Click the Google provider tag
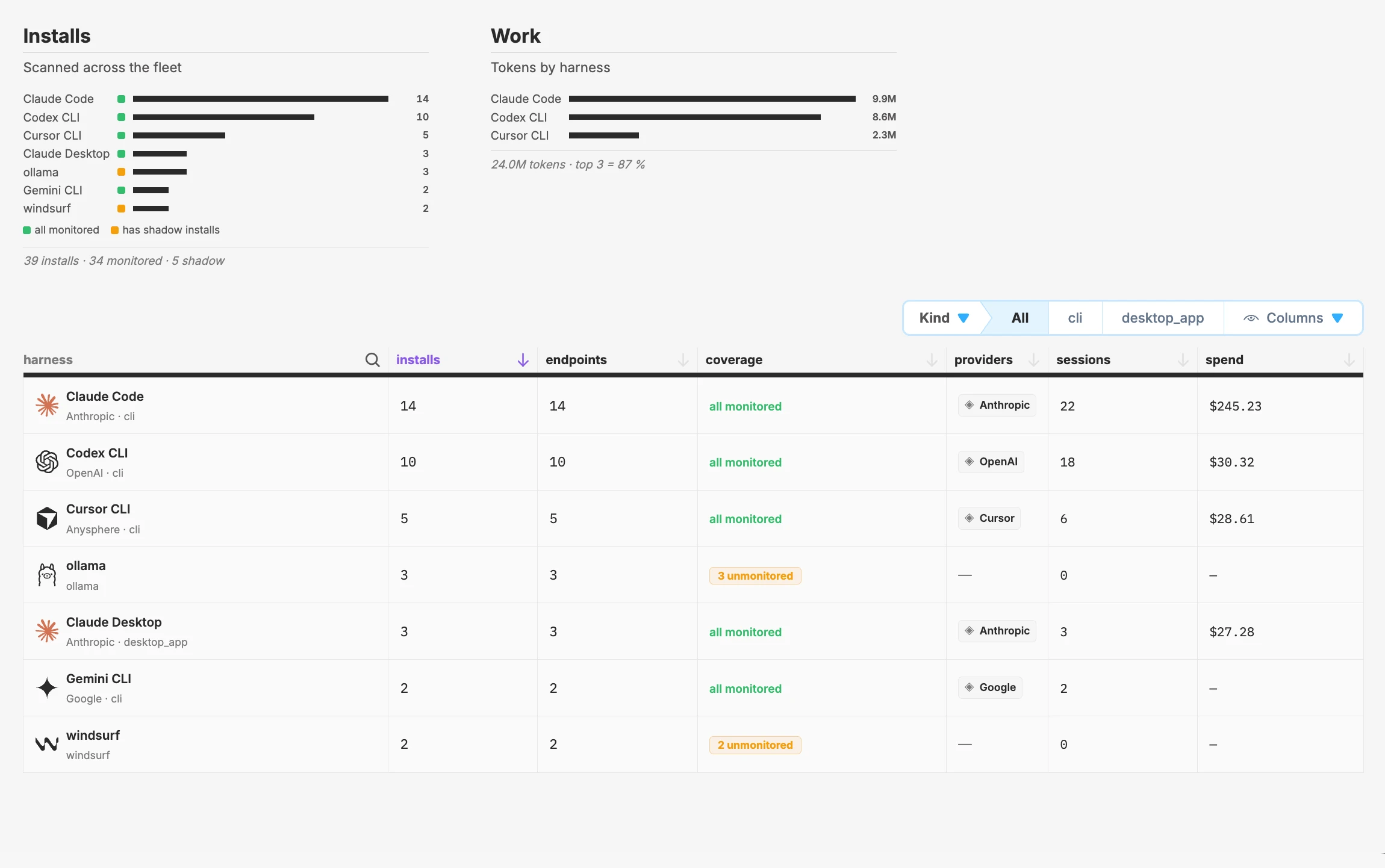The height and width of the screenshot is (868, 1385). pos(990,687)
